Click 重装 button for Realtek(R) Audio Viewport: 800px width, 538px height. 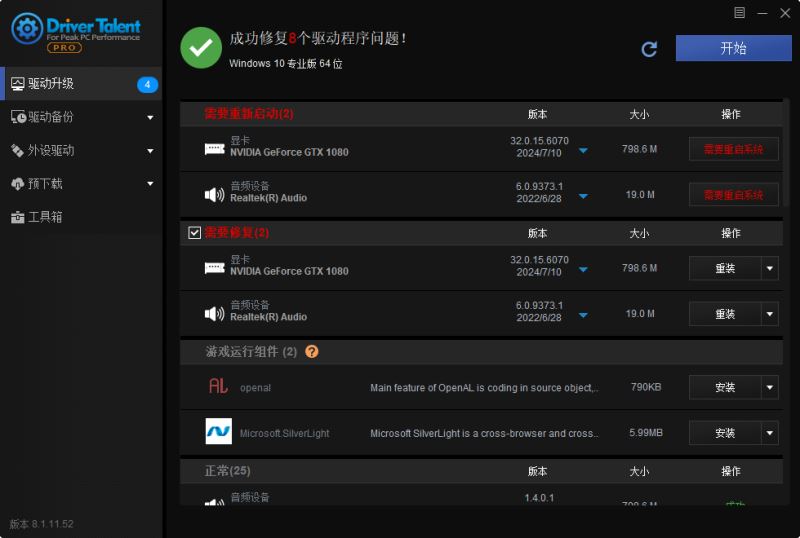(725, 314)
